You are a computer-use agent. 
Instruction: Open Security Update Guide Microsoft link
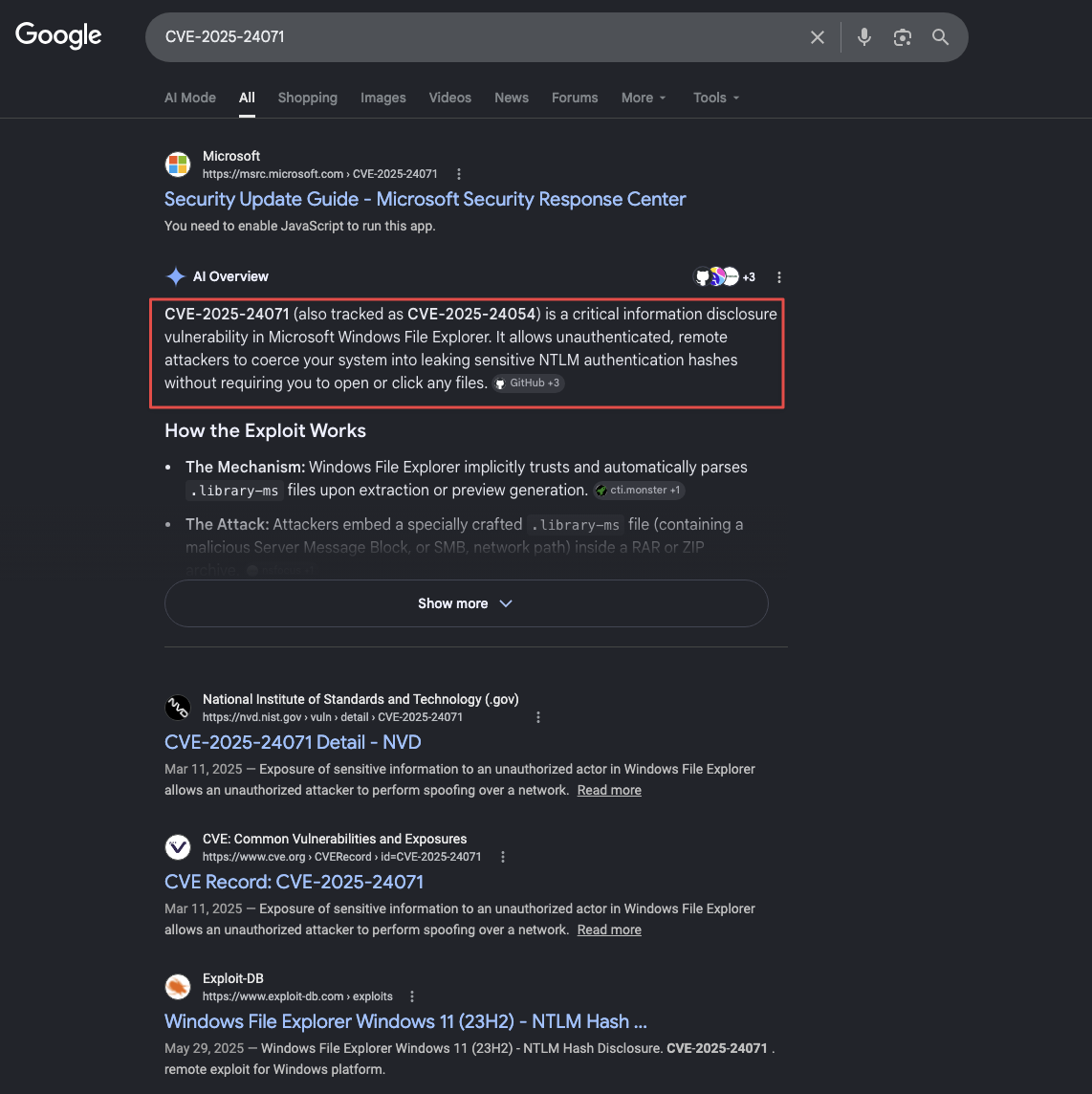tap(425, 200)
